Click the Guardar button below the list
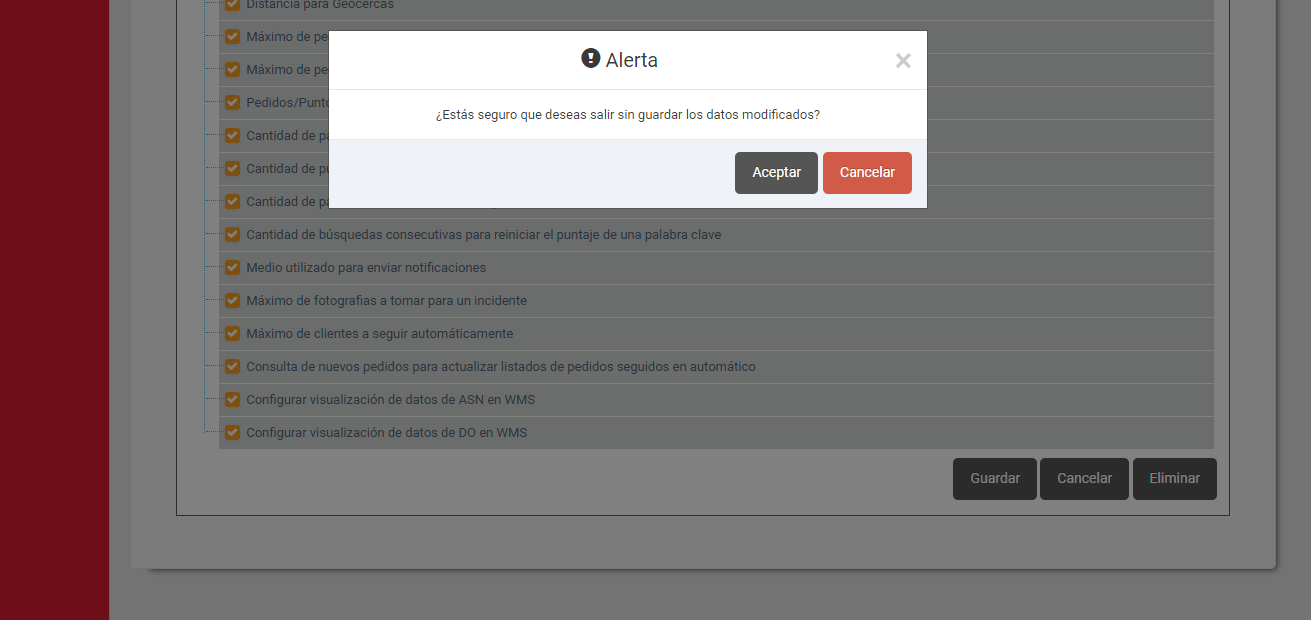1311x620 pixels. 994,479
